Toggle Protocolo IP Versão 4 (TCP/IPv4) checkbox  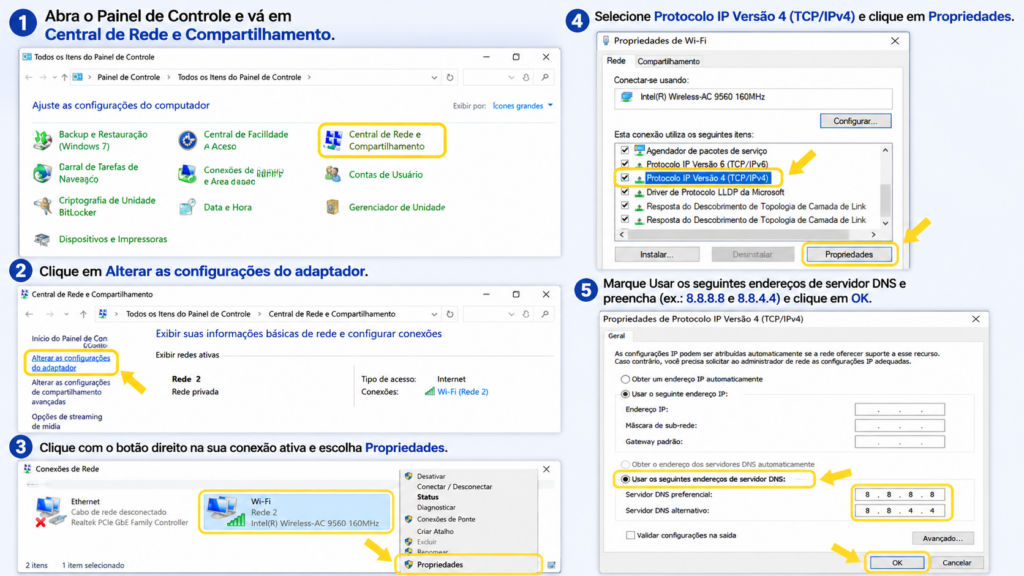[x=625, y=178]
